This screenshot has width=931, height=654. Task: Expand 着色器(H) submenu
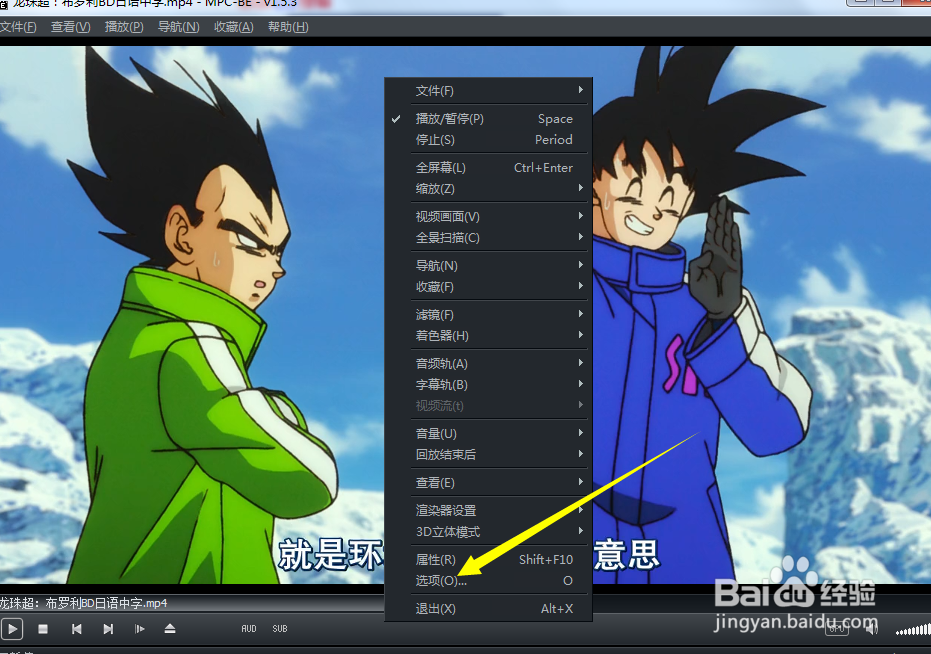488,336
